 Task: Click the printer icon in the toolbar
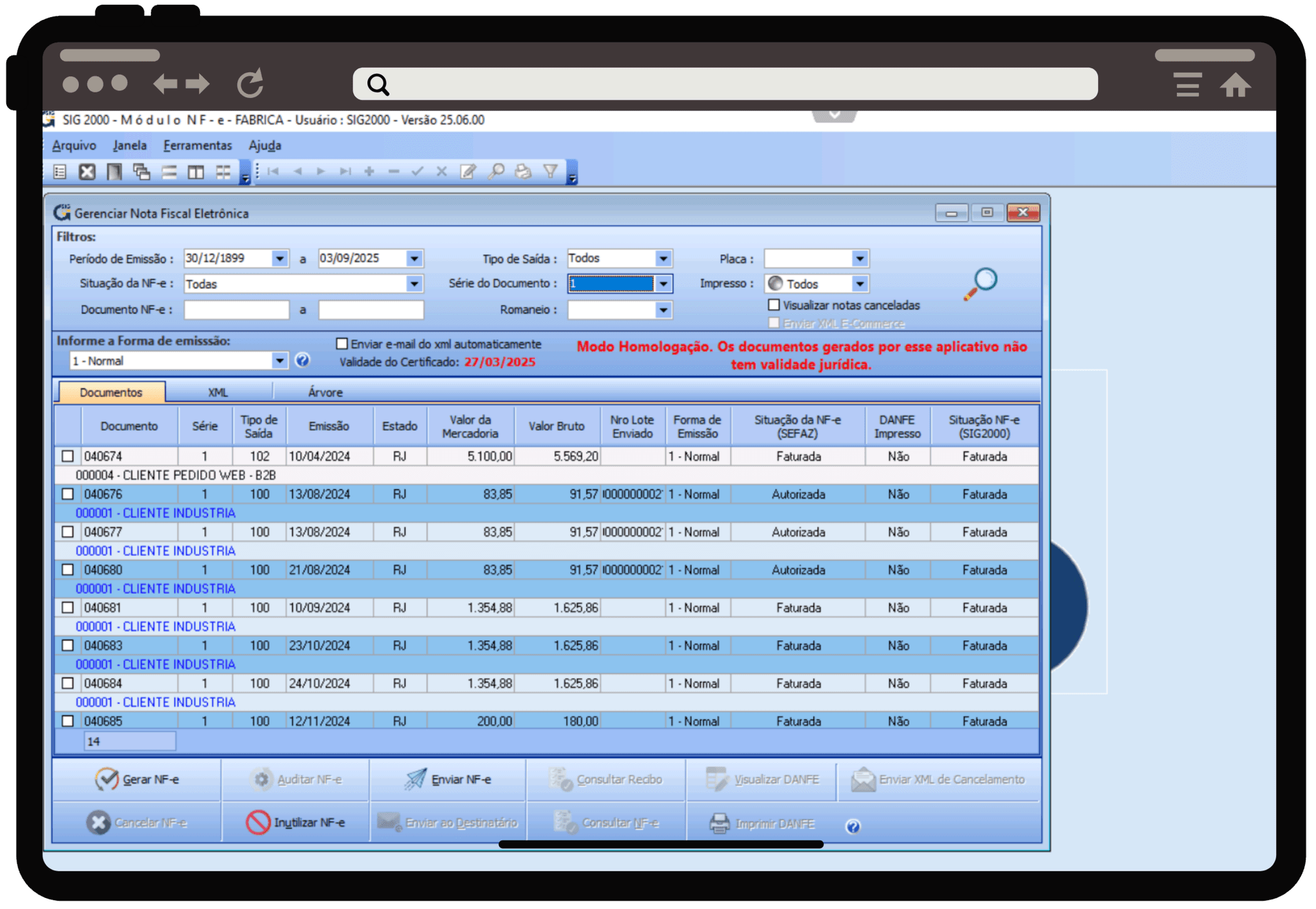coord(523,171)
